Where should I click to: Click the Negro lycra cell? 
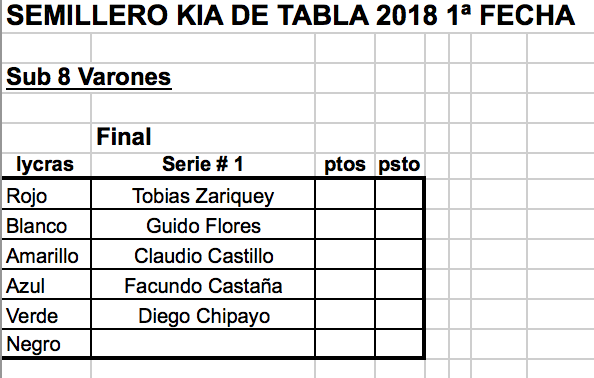tap(46, 343)
